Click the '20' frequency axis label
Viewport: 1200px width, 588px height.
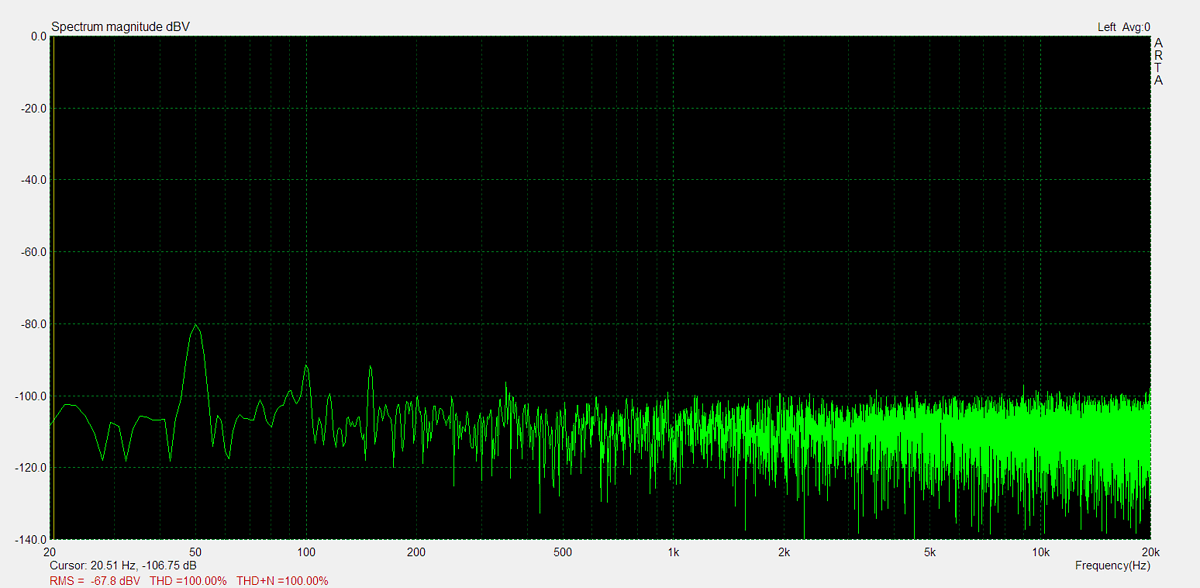pyautogui.click(x=50, y=552)
